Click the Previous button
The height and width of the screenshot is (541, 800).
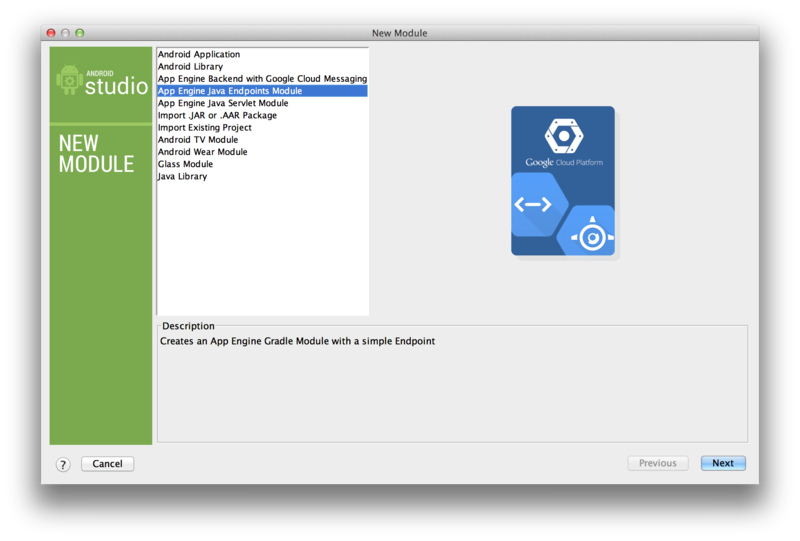(658, 463)
